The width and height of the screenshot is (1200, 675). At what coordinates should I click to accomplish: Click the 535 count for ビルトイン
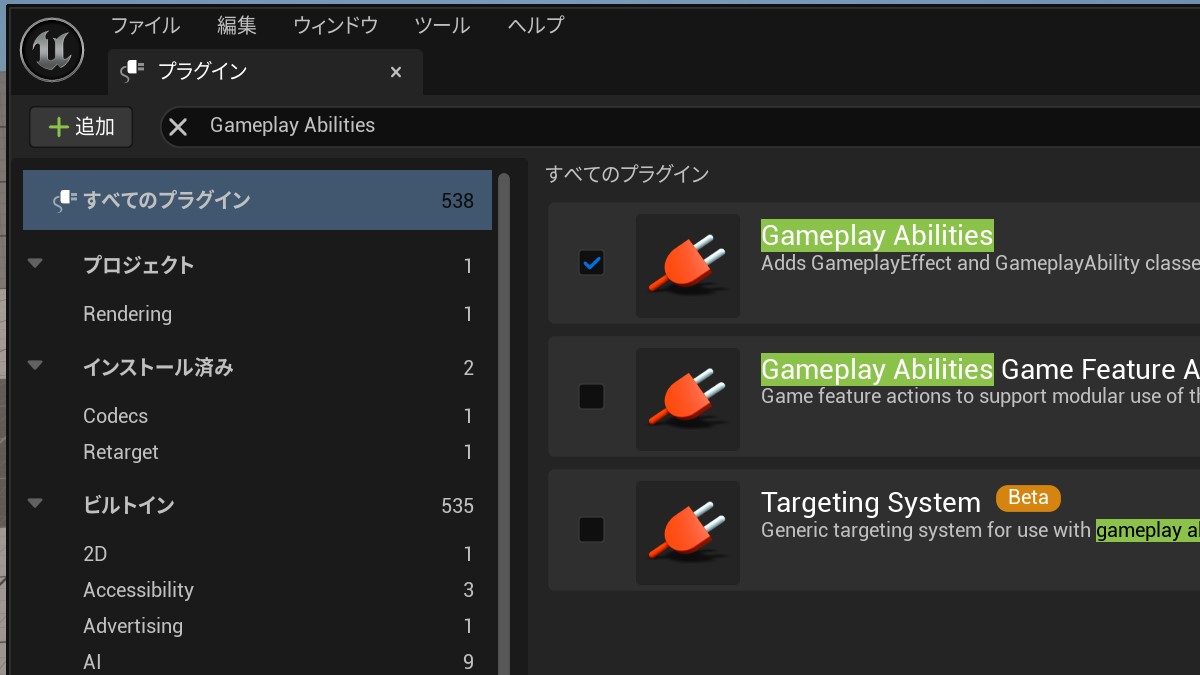(x=457, y=506)
